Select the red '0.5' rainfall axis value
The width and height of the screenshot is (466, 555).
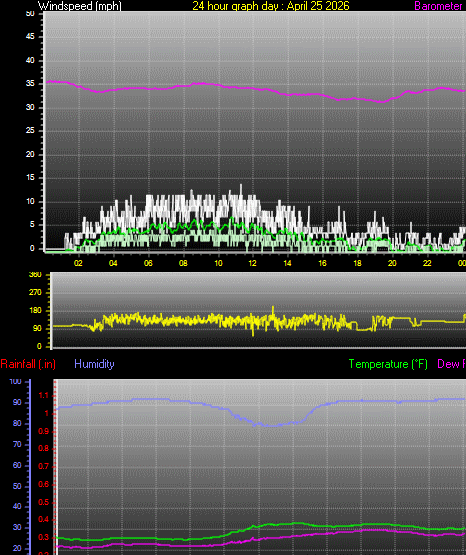[44, 502]
